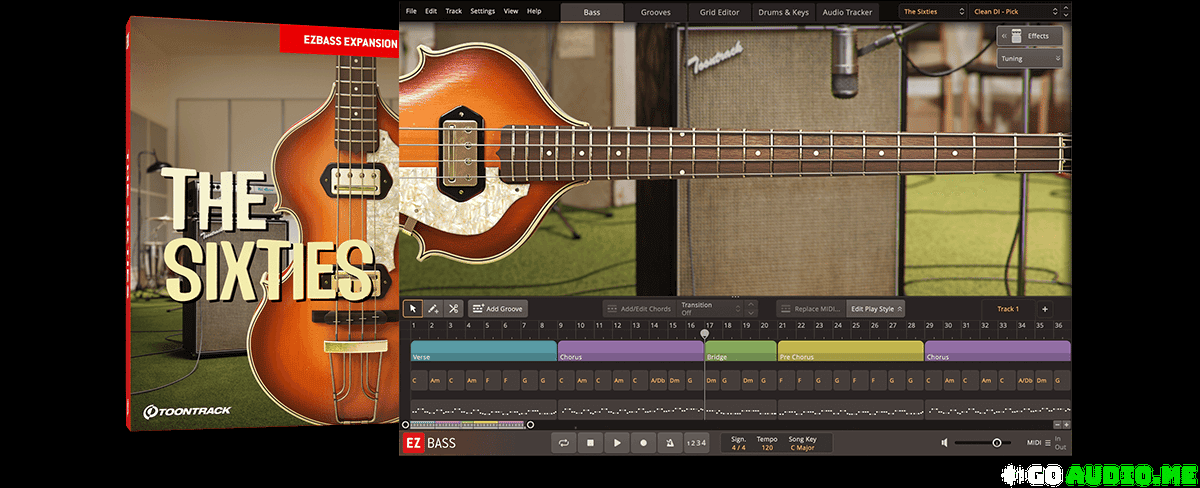1200x488 pixels.
Task: Add a new track with the plus button
Action: point(1044,309)
